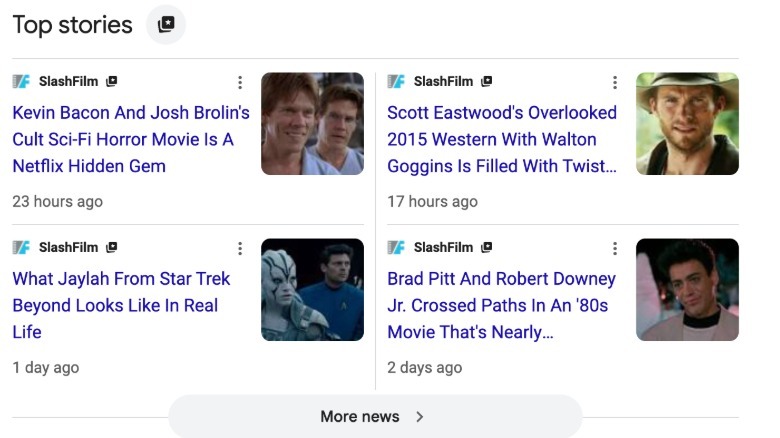The width and height of the screenshot is (780, 438).
Task: Click SlashFilm logo above Scott Eastwood story
Action: [396, 82]
